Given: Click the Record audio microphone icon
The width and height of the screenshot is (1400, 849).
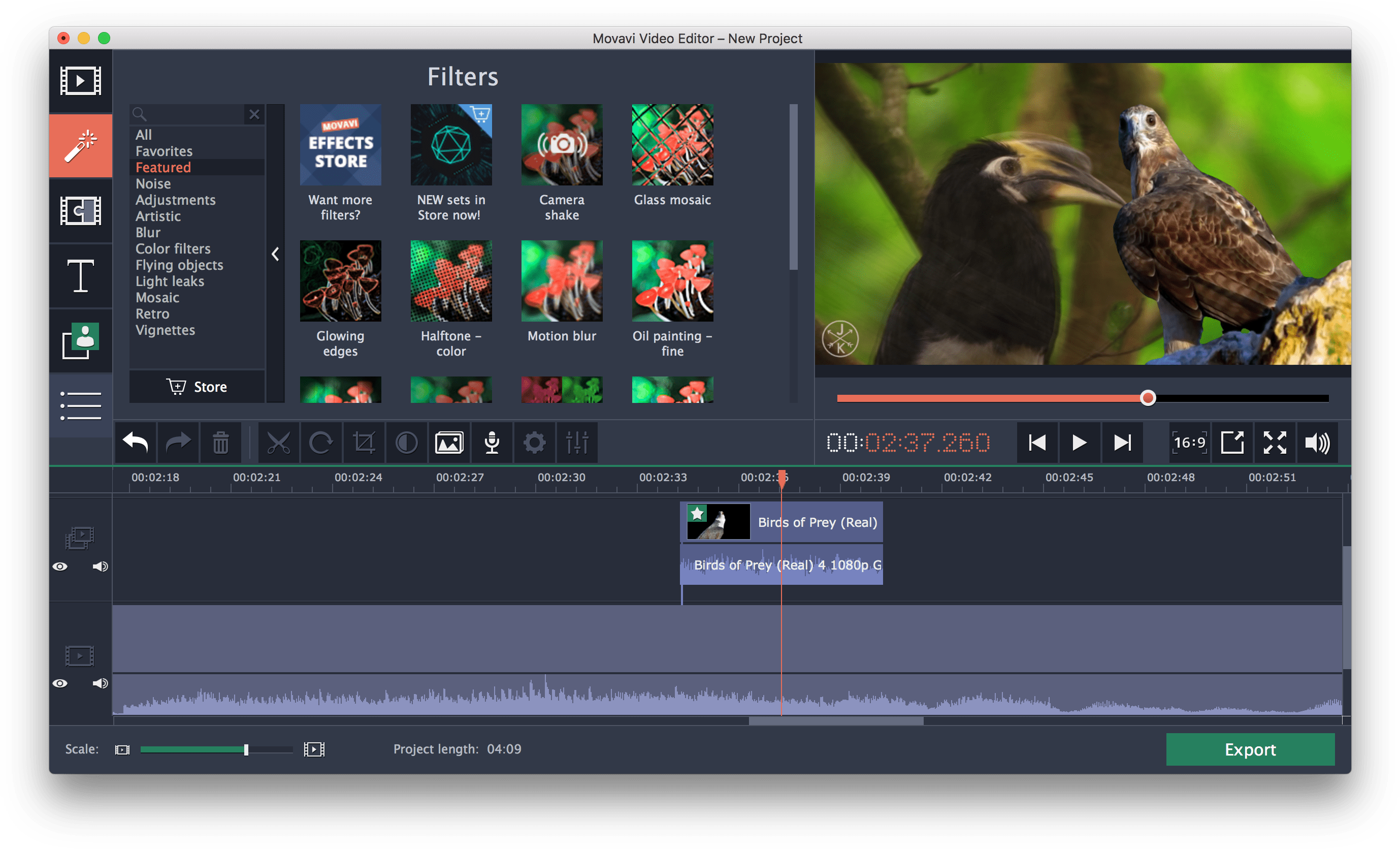Looking at the screenshot, I should click(x=492, y=443).
